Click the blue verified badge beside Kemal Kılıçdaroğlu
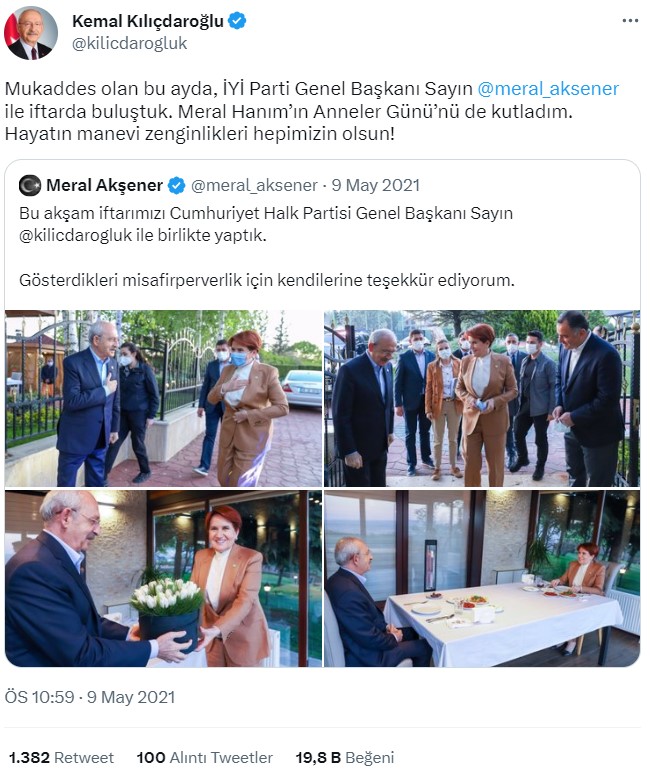 click(237, 21)
